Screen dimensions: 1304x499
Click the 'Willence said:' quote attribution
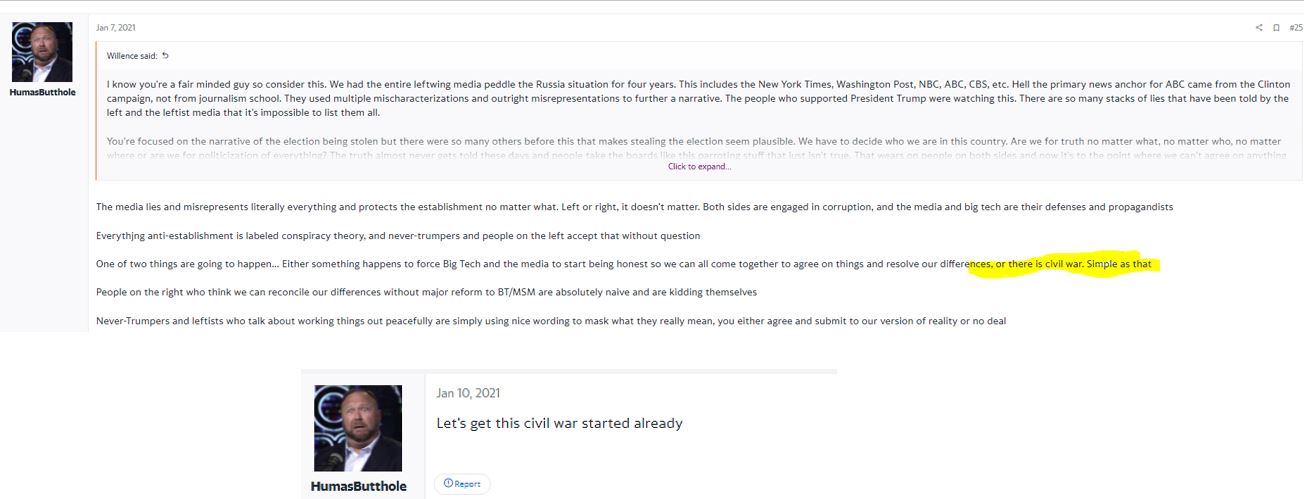[x=132, y=56]
